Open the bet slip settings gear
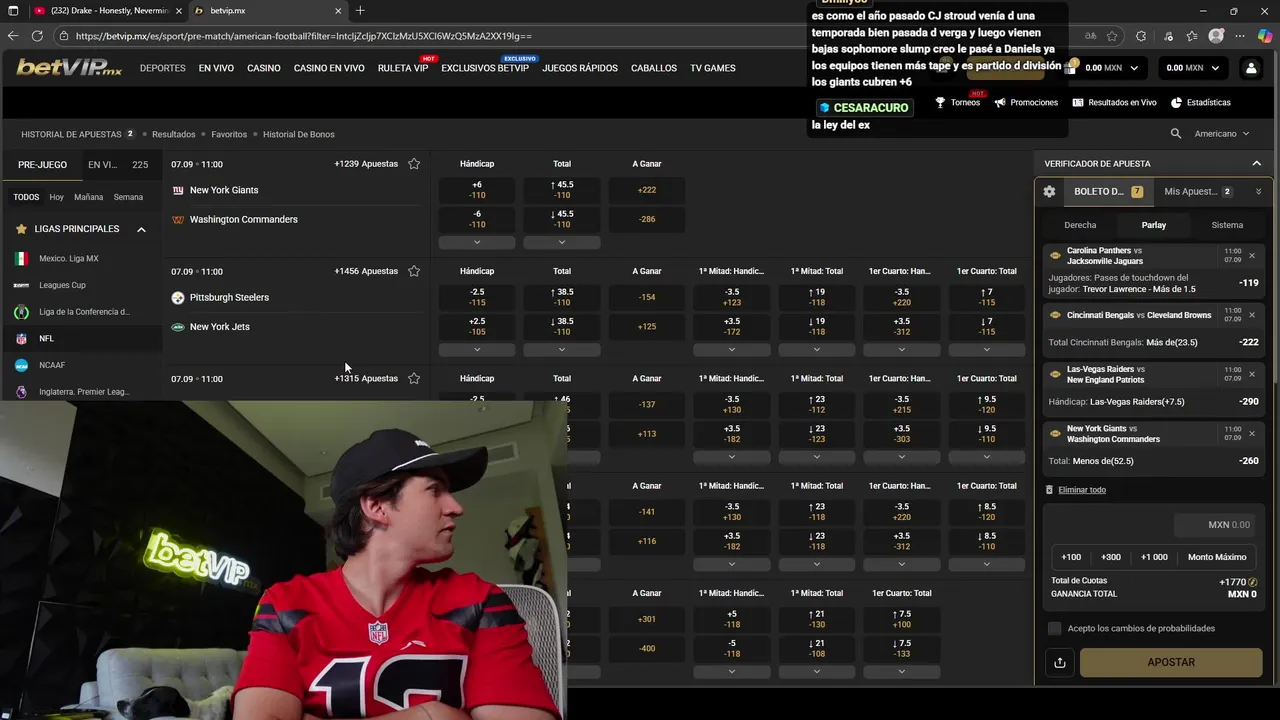This screenshot has width=1280, height=720. pos(1049,191)
